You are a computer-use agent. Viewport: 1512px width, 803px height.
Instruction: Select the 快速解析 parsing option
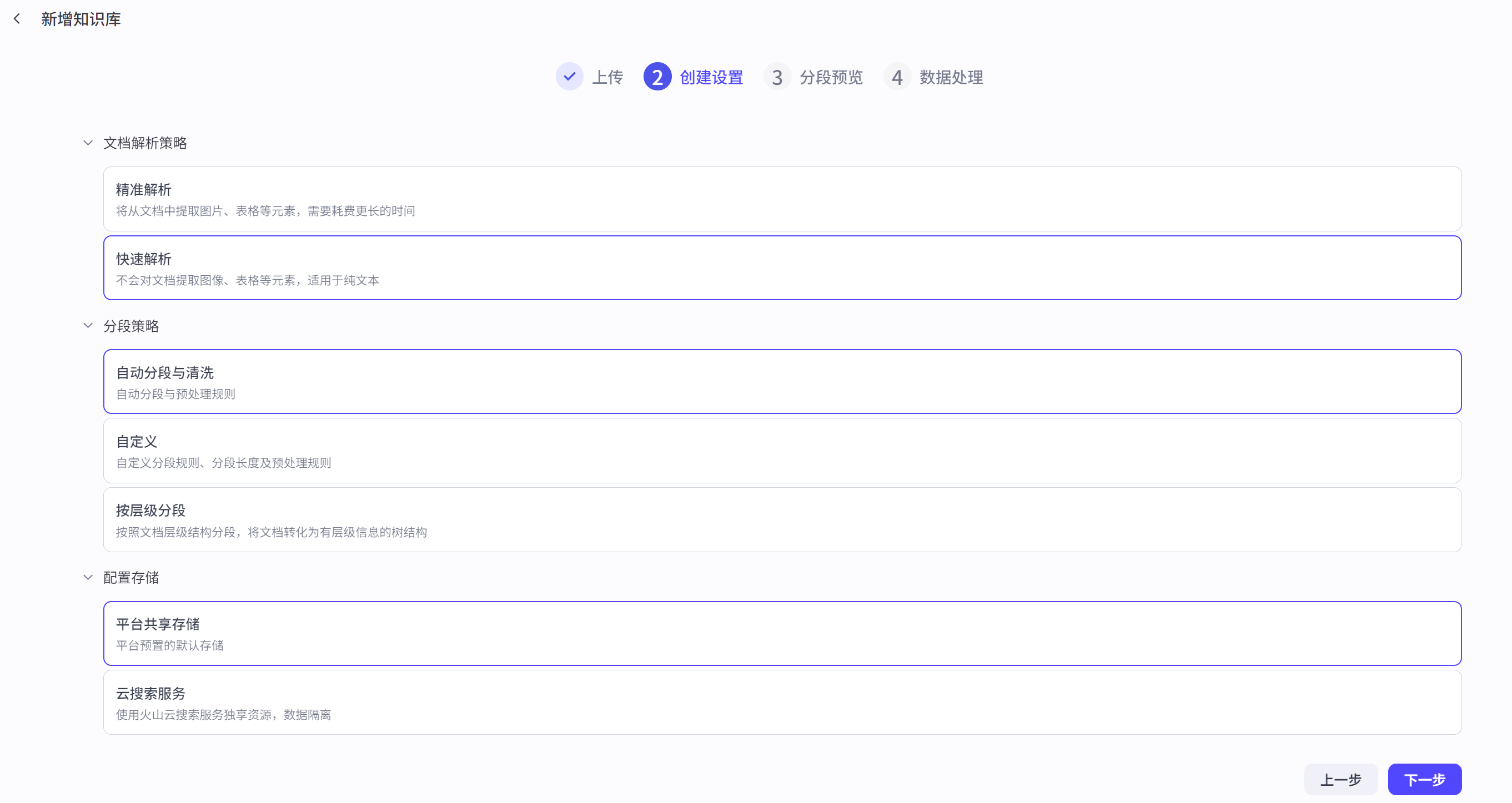[x=782, y=268]
